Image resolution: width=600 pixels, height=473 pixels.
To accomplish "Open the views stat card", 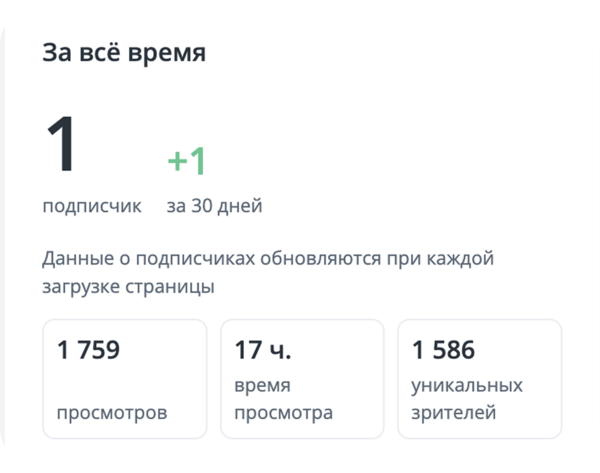I will (x=124, y=380).
